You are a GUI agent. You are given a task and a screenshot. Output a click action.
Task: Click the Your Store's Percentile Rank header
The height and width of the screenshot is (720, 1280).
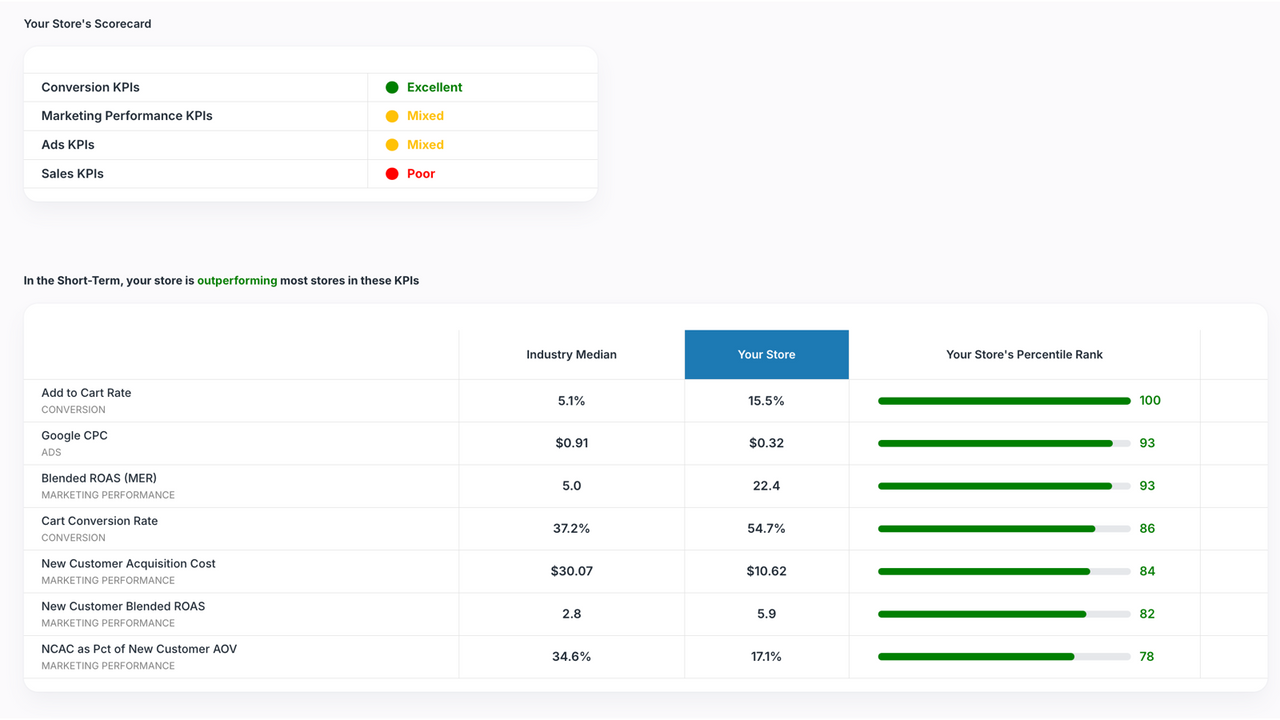(1024, 354)
